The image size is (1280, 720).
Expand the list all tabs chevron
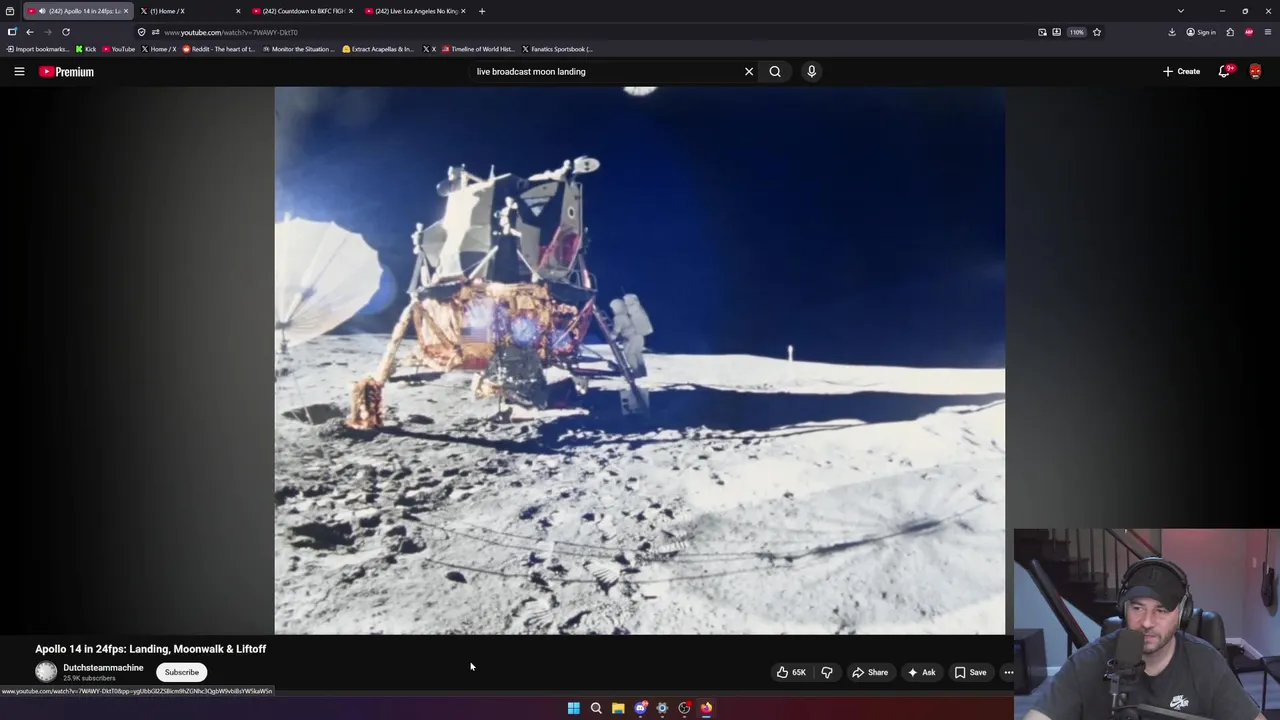click(x=1181, y=11)
